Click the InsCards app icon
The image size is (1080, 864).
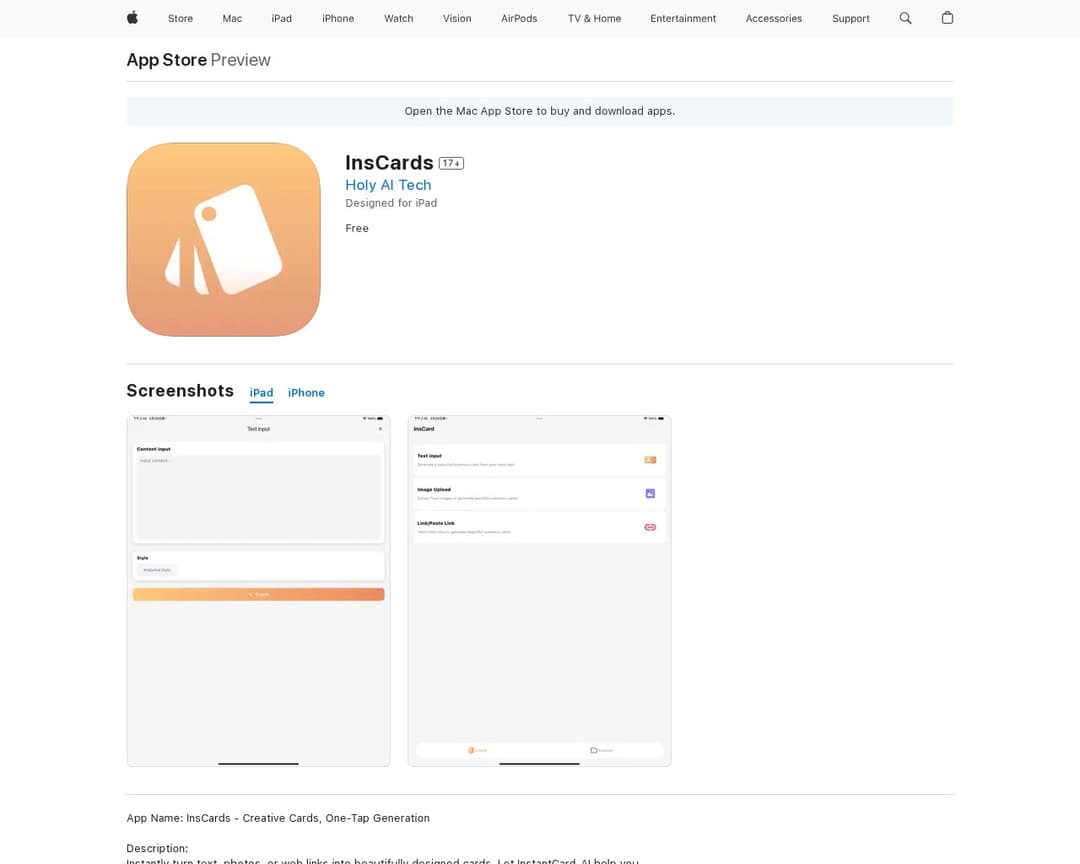[x=223, y=239]
